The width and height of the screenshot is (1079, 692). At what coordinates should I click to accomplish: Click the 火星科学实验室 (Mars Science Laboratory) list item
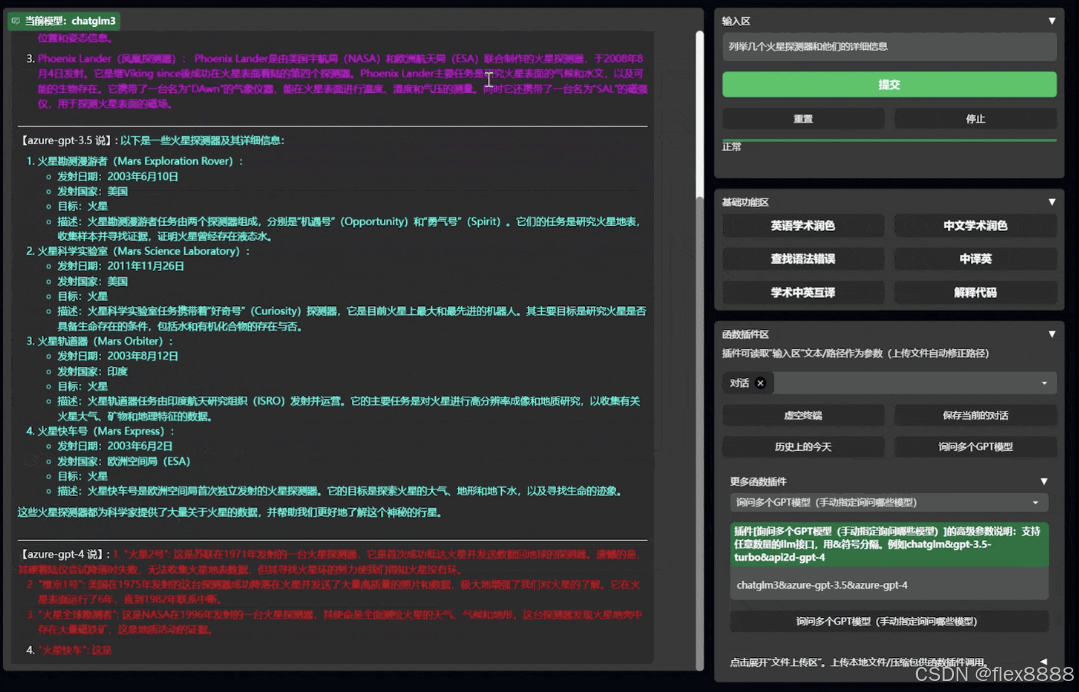pyautogui.click(x=144, y=251)
